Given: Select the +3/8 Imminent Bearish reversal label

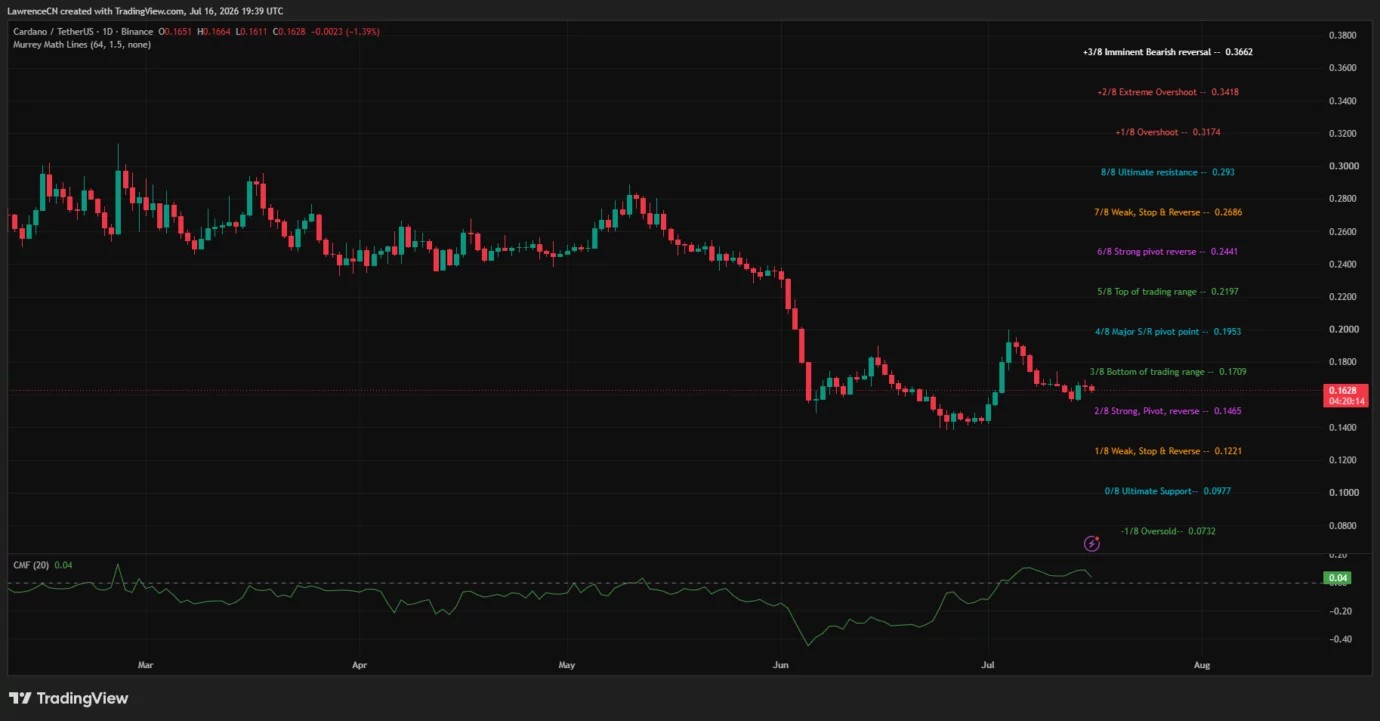Looking at the screenshot, I should (x=1167, y=52).
